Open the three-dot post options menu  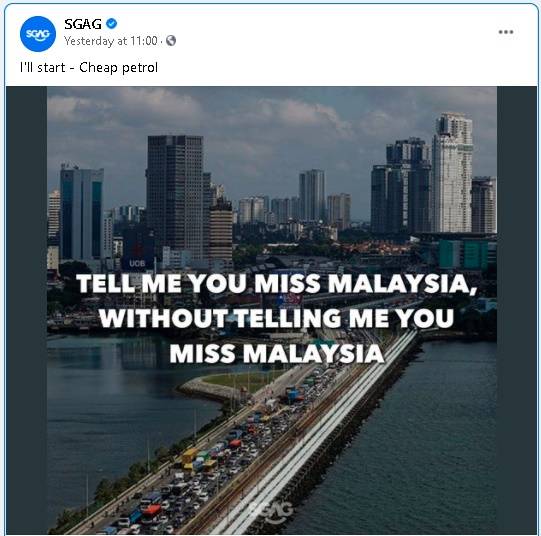506,32
